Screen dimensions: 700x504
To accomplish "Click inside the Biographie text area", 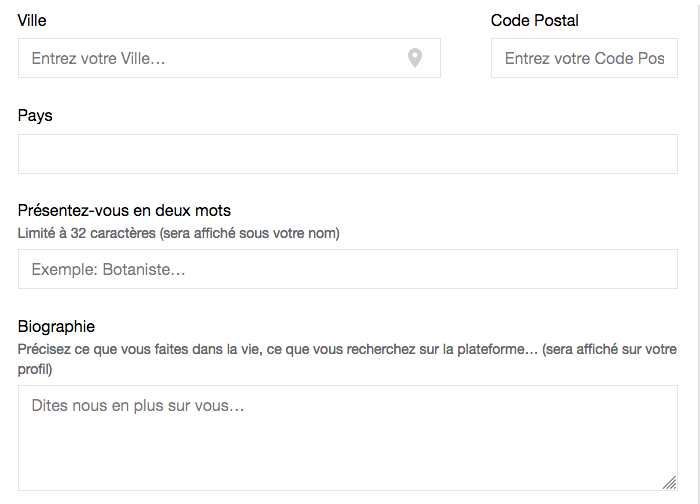I will point(348,438).
